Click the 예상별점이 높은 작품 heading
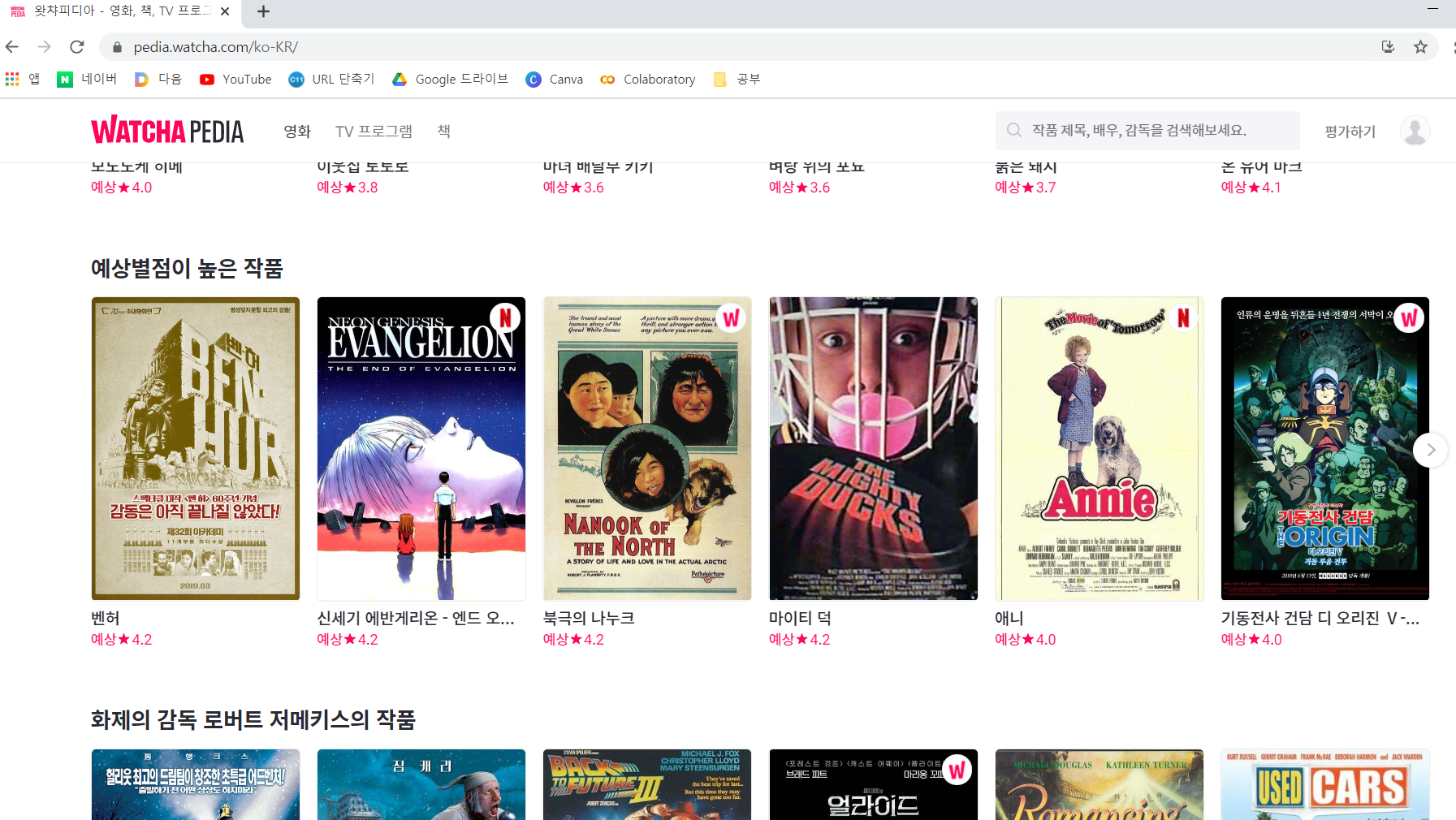 point(187,268)
